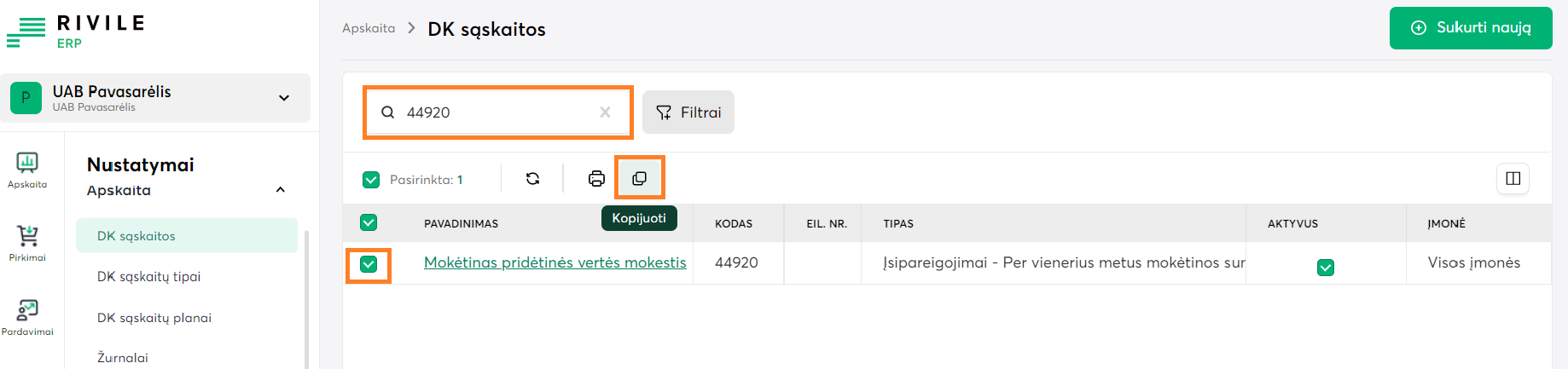Toggle the table header select-all checkbox
Image resolution: width=1568 pixels, height=369 pixels.
(369, 222)
